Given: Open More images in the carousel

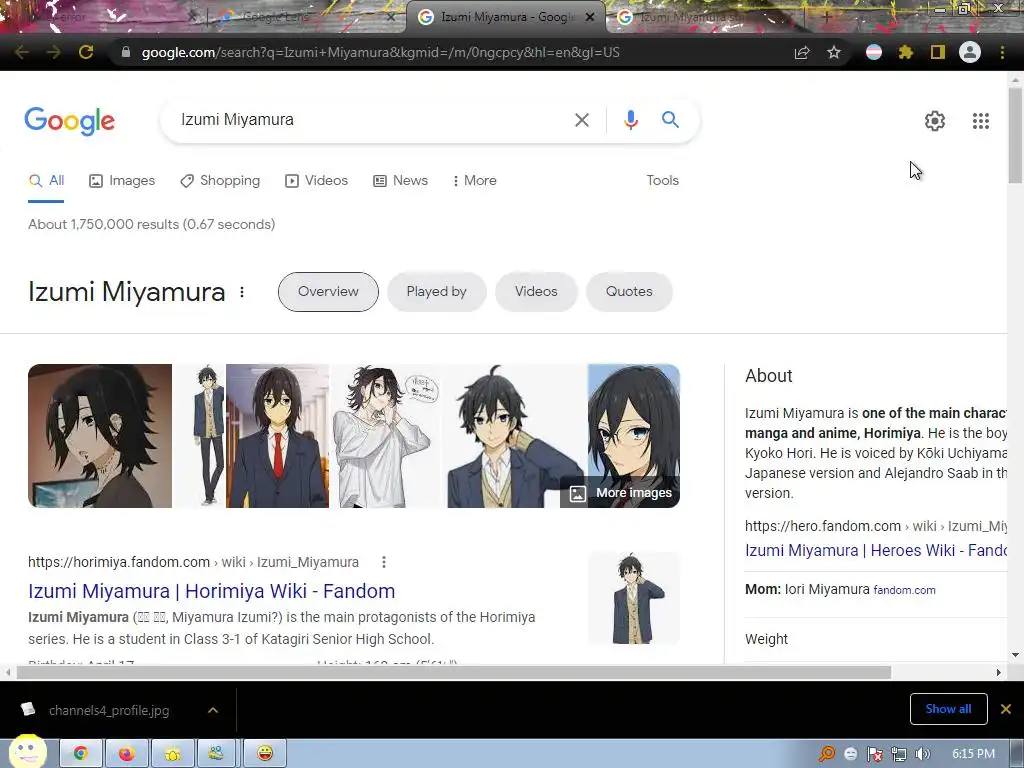Looking at the screenshot, I should [620, 493].
